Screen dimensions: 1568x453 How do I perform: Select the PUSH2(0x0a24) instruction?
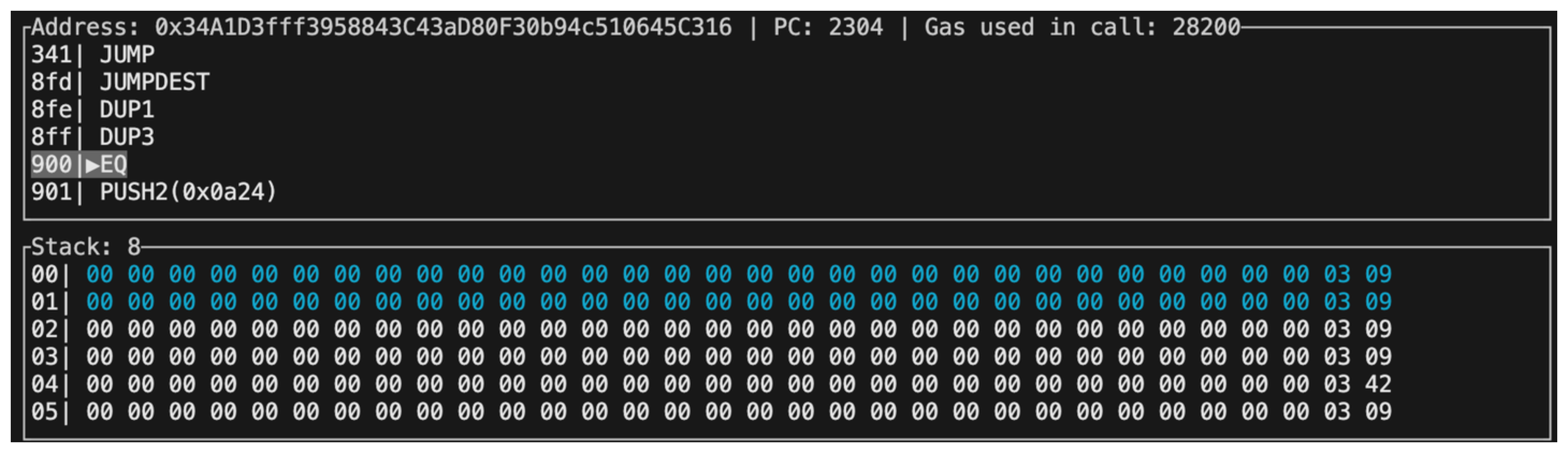tap(188, 192)
